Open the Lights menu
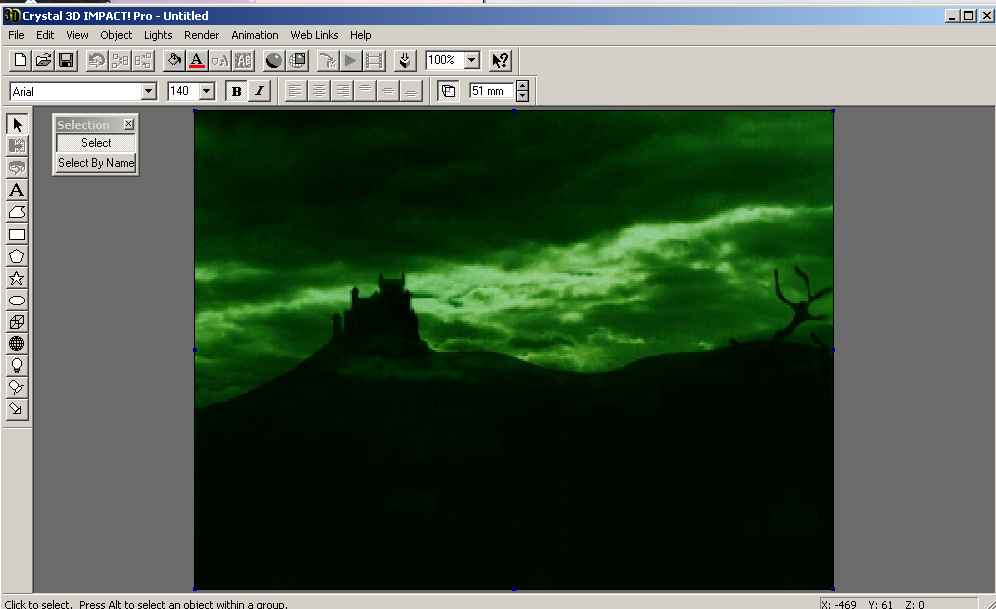The image size is (996, 609). point(158,35)
